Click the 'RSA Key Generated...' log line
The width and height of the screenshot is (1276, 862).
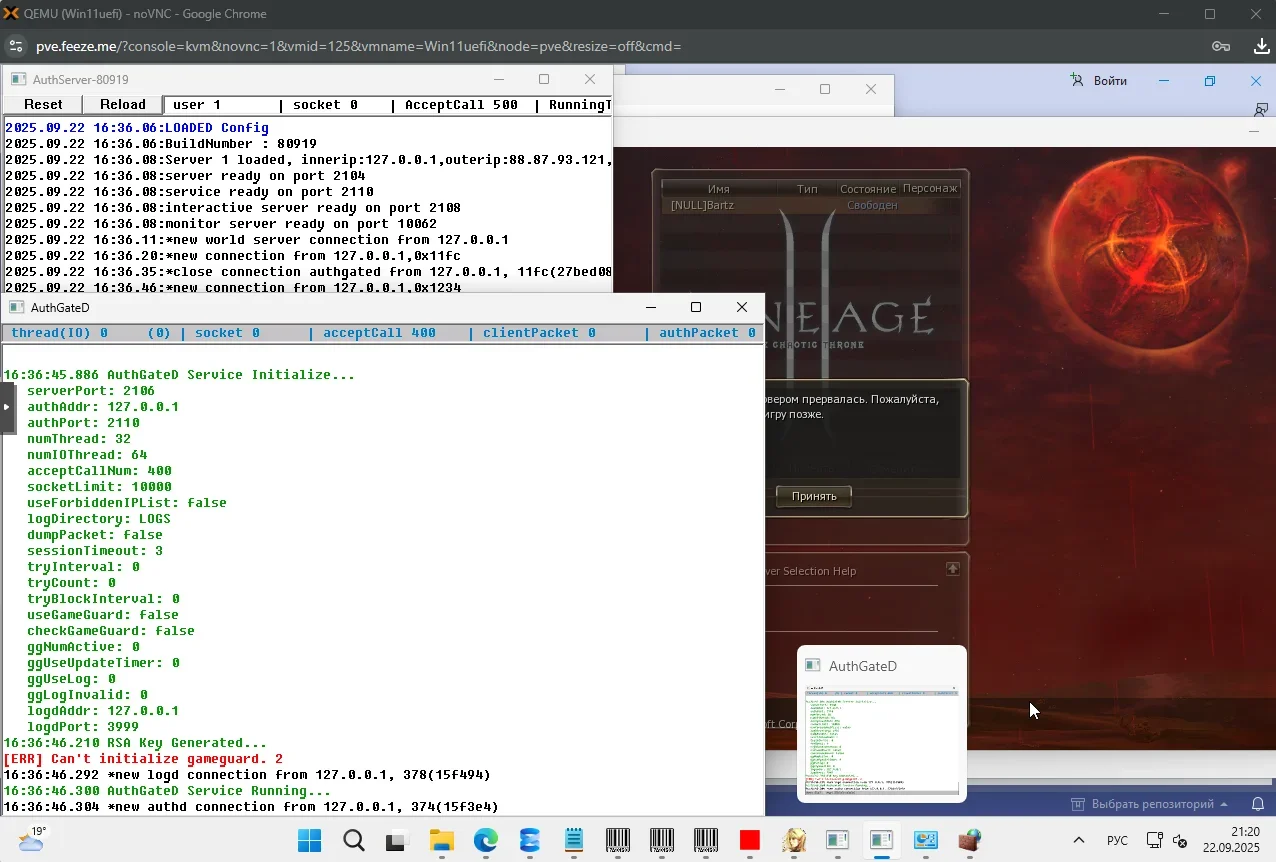(x=135, y=743)
